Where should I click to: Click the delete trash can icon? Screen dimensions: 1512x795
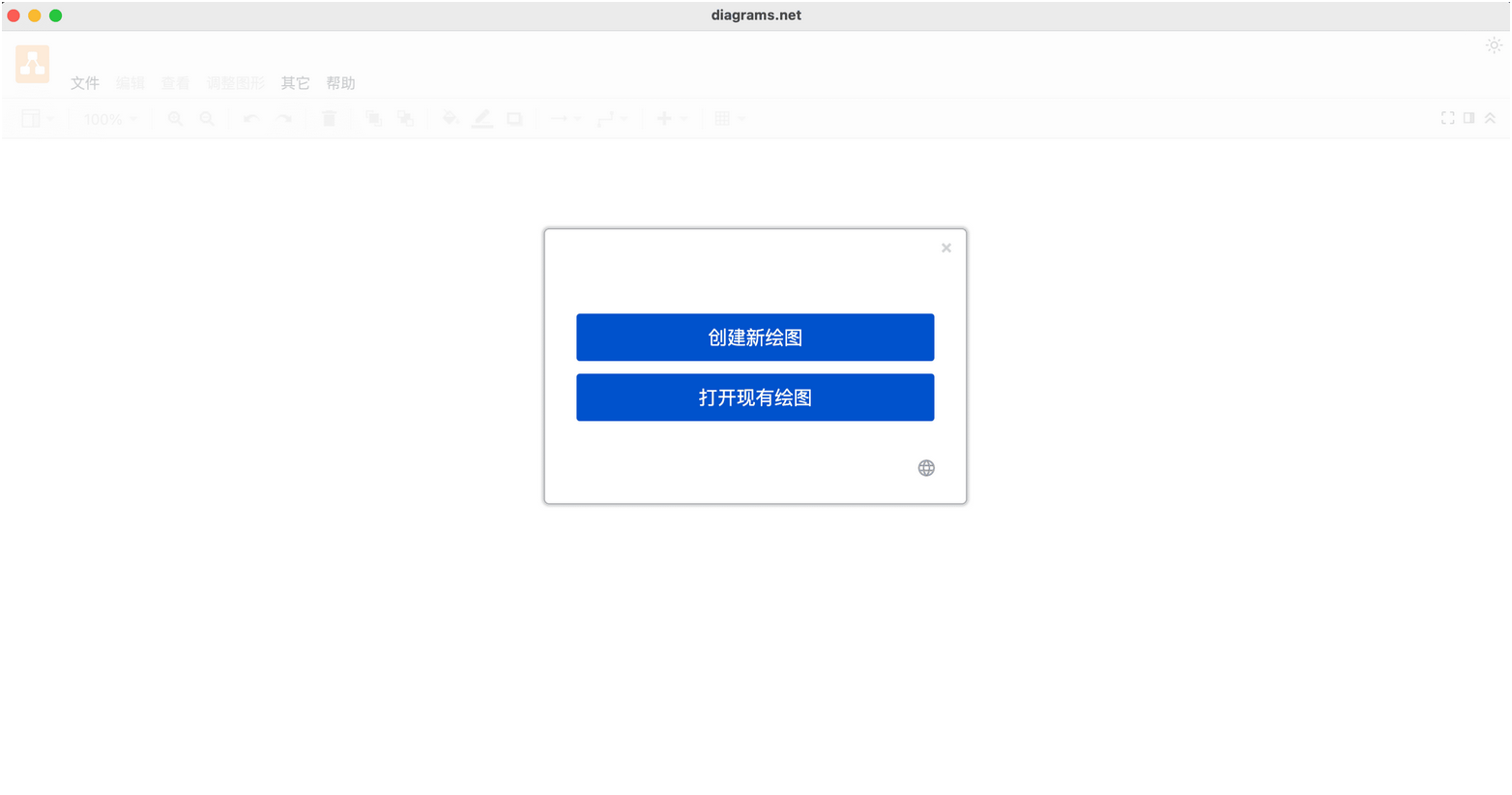tap(329, 119)
